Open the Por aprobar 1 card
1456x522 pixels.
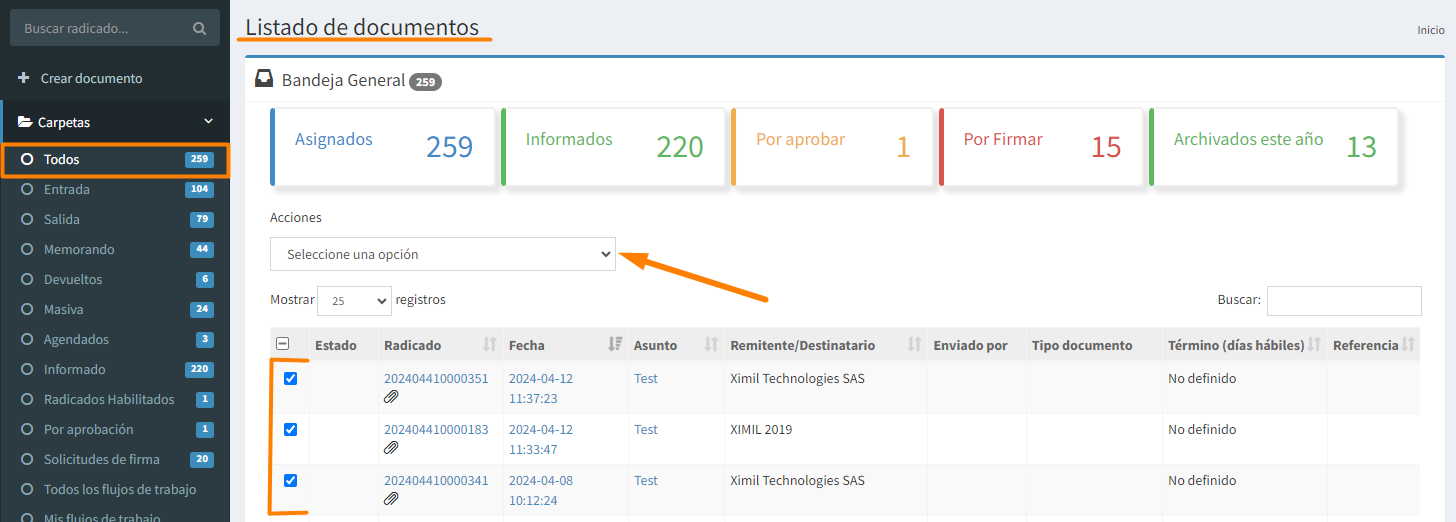pyautogui.click(x=833, y=147)
